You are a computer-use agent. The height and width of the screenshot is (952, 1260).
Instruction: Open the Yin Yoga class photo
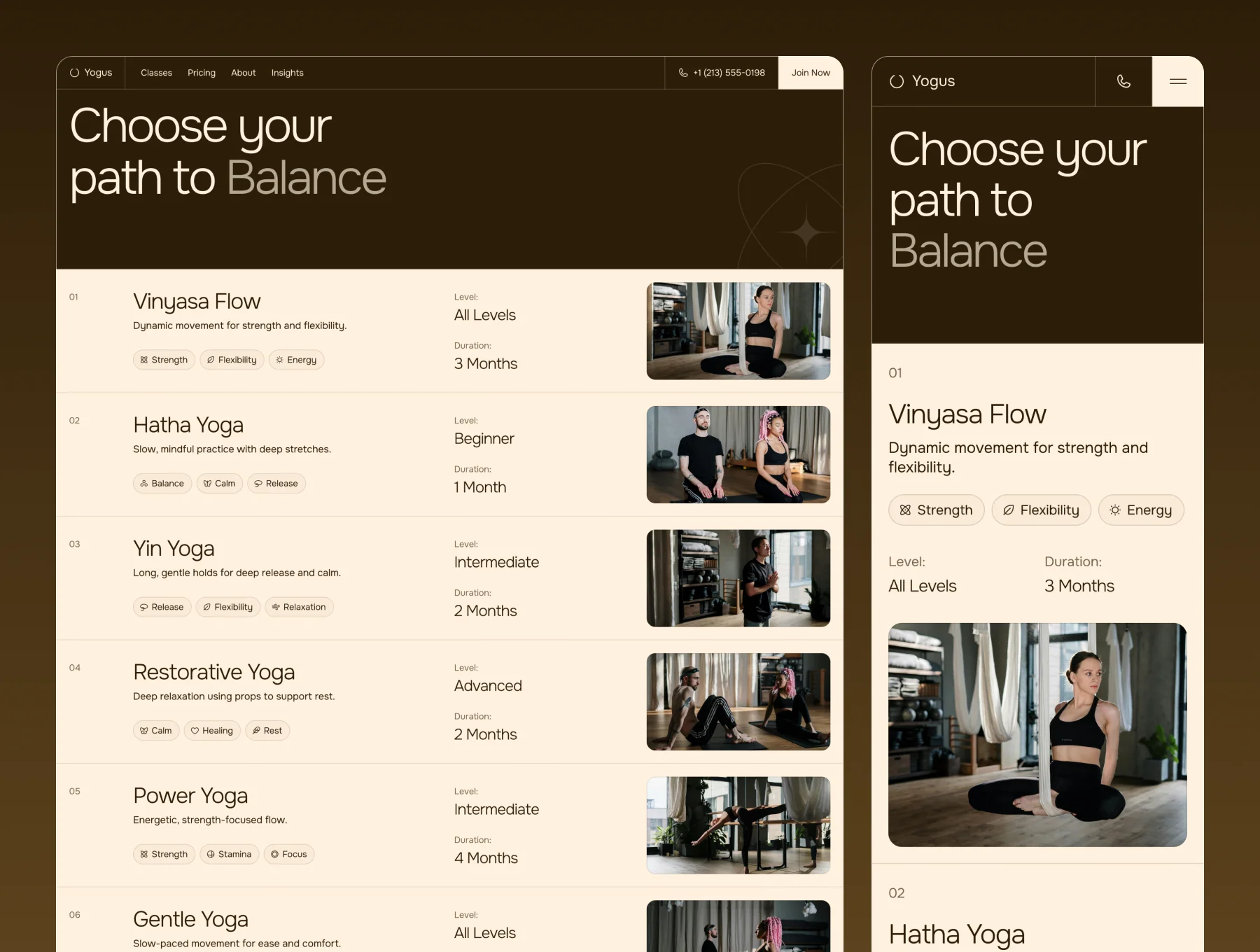tap(738, 578)
